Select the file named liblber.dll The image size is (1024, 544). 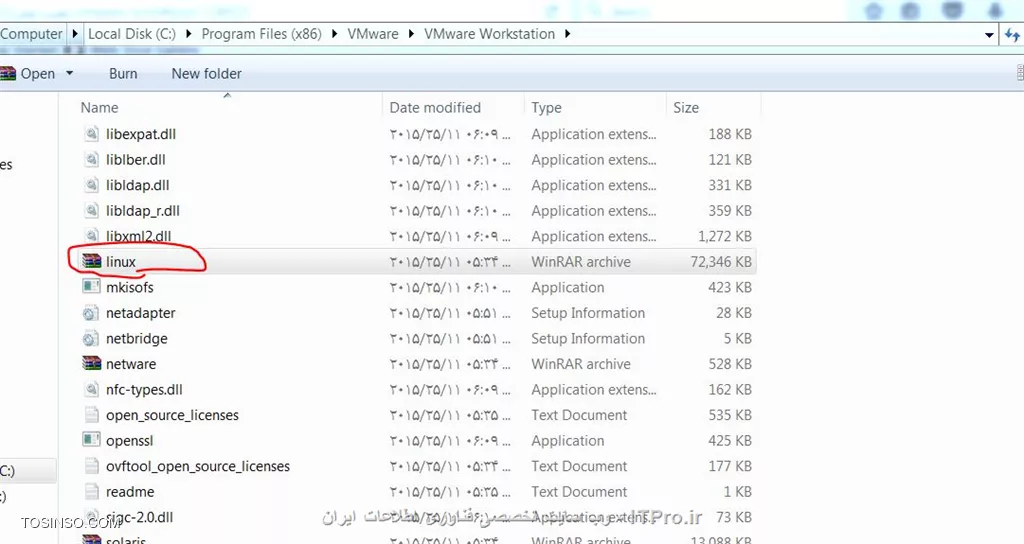(x=136, y=159)
